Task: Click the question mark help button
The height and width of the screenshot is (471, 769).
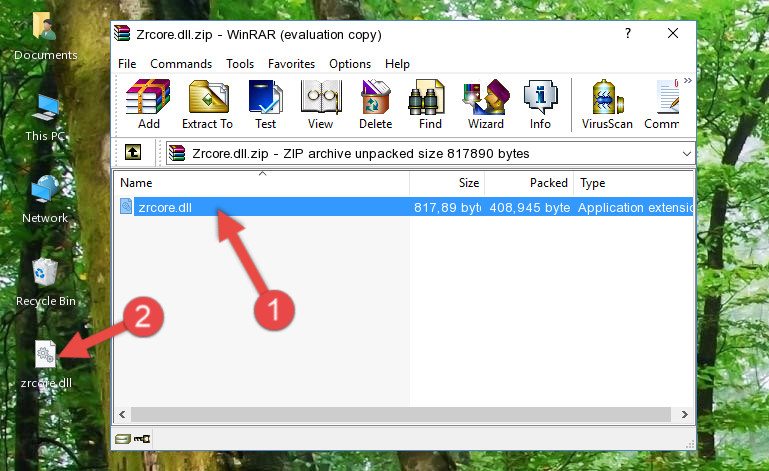Action: [628, 33]
